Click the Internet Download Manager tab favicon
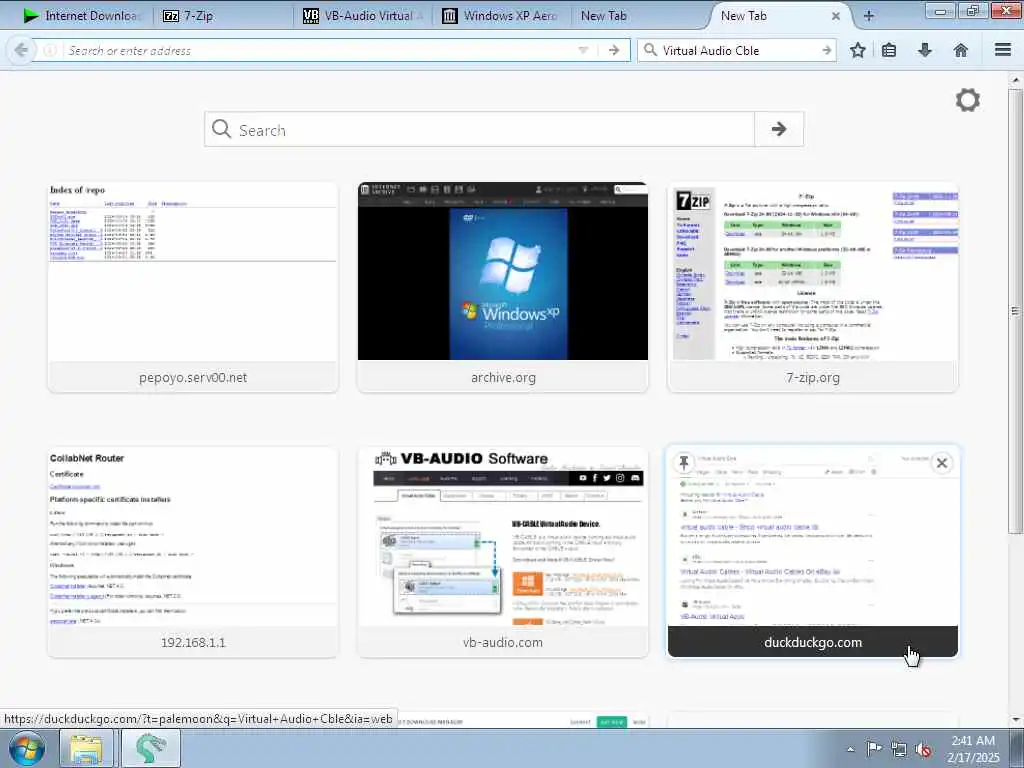 click(31, 16)
